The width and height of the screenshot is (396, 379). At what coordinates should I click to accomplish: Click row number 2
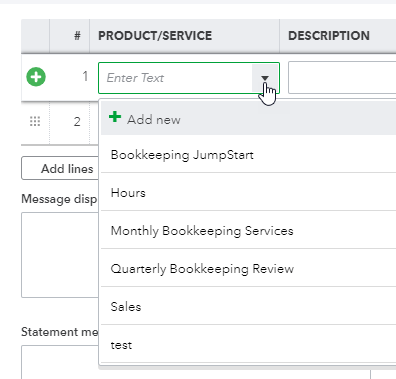pos(77,121)
